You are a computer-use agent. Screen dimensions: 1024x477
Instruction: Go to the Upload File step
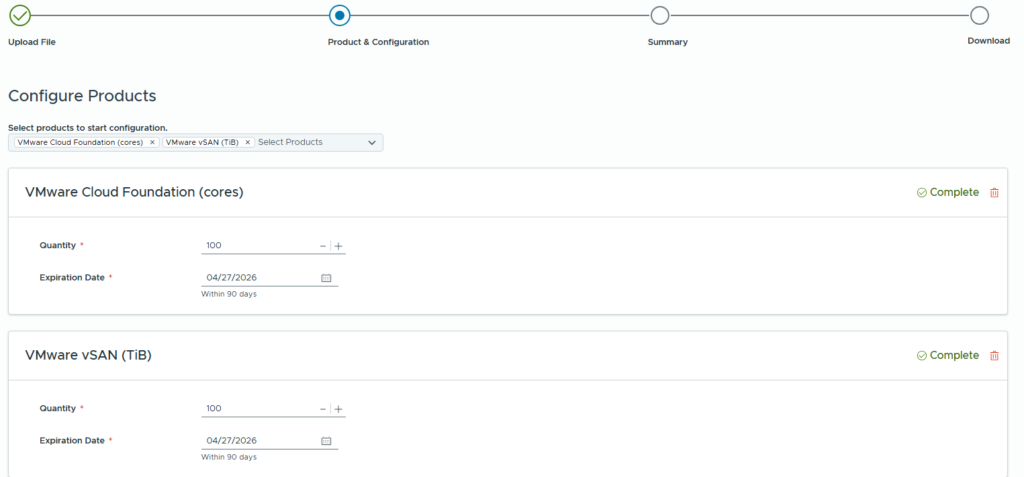point(20,15)
